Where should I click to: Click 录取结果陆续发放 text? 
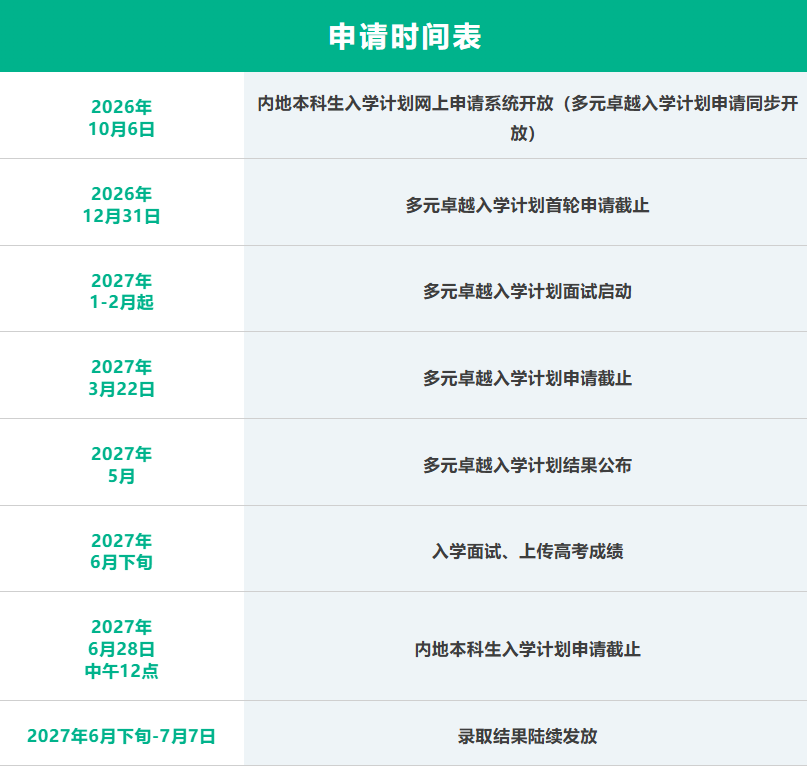click(528, 736)
